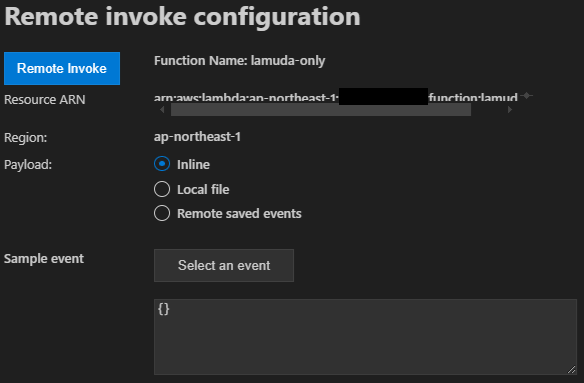Click the ARN scrollbar right arrow

[510, 110]
